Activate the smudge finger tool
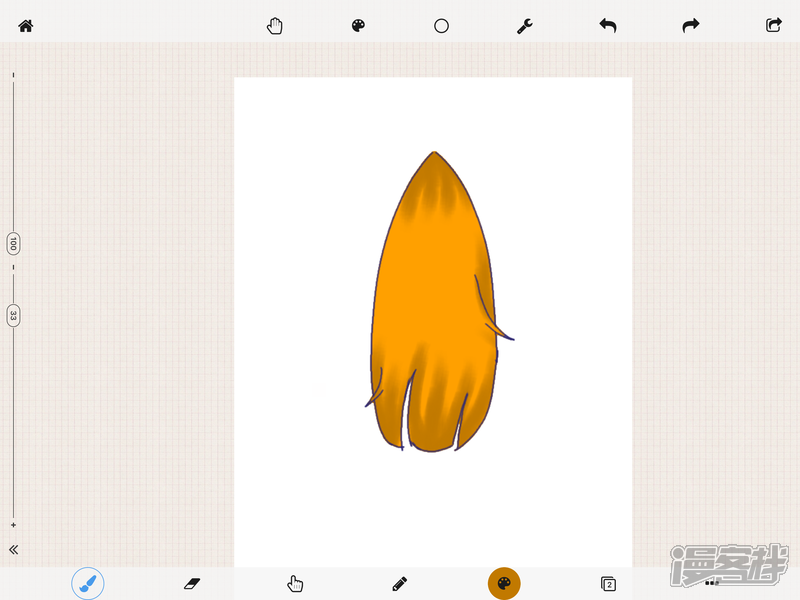 (x=295, y=583)
